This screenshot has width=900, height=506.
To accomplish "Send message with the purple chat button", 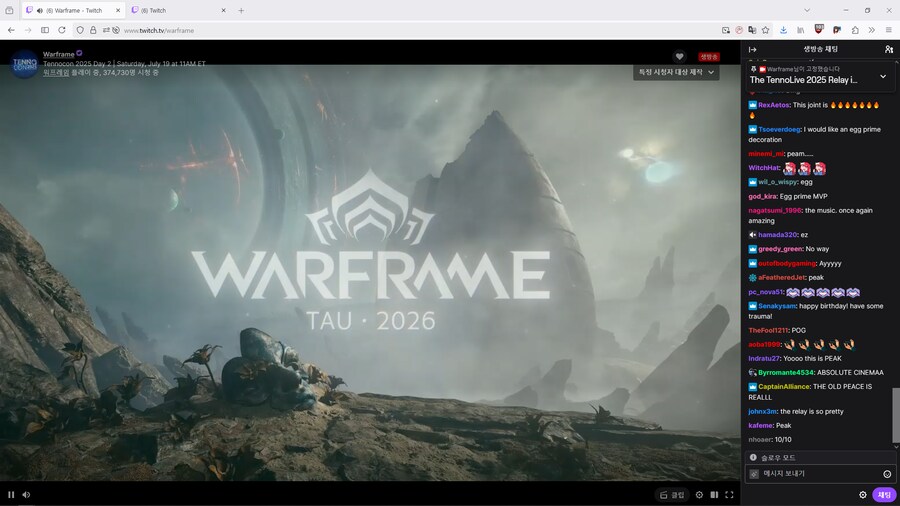I will click(x=884, y=495).
